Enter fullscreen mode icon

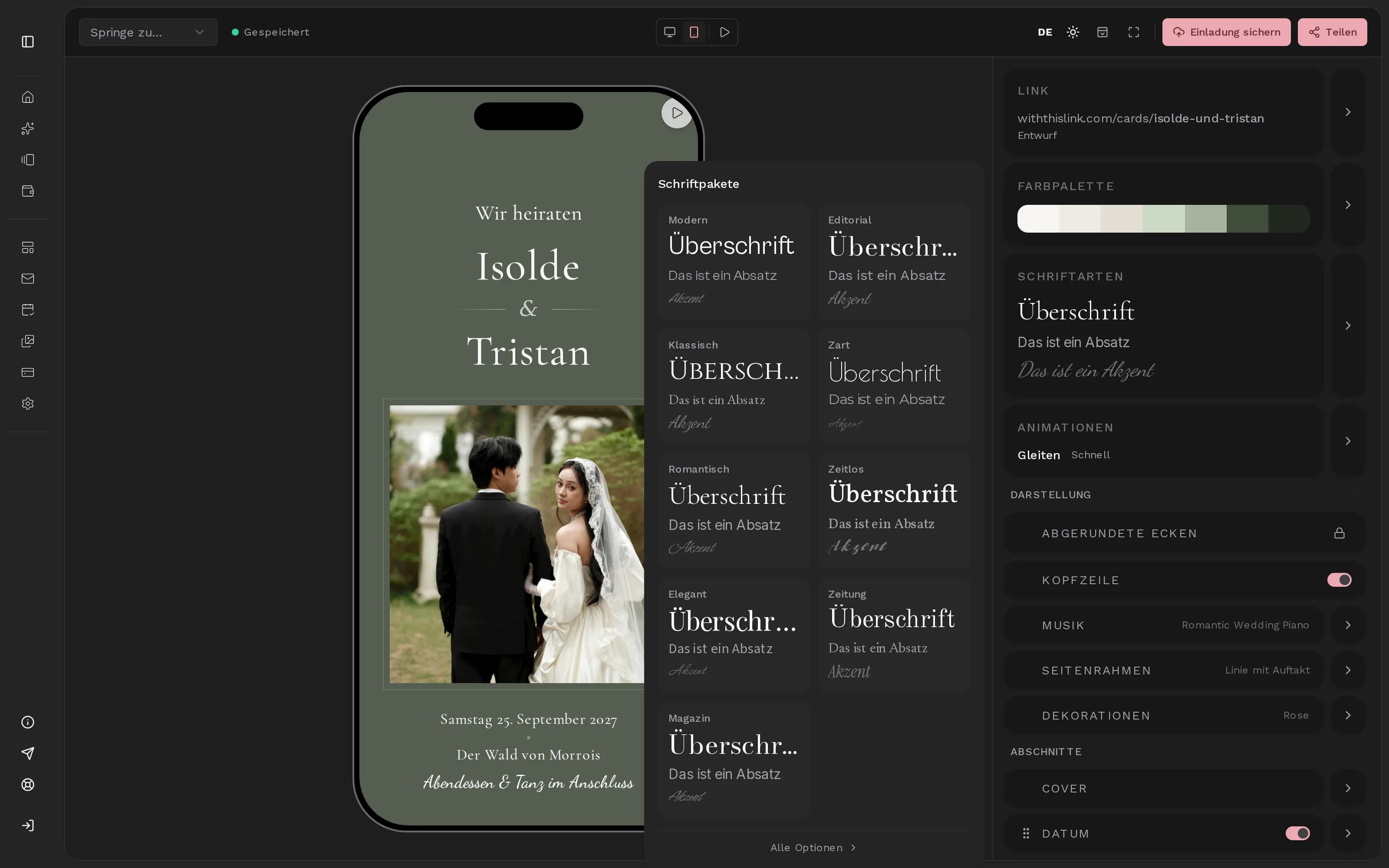pyautogui.click(x=1134, y=32)
